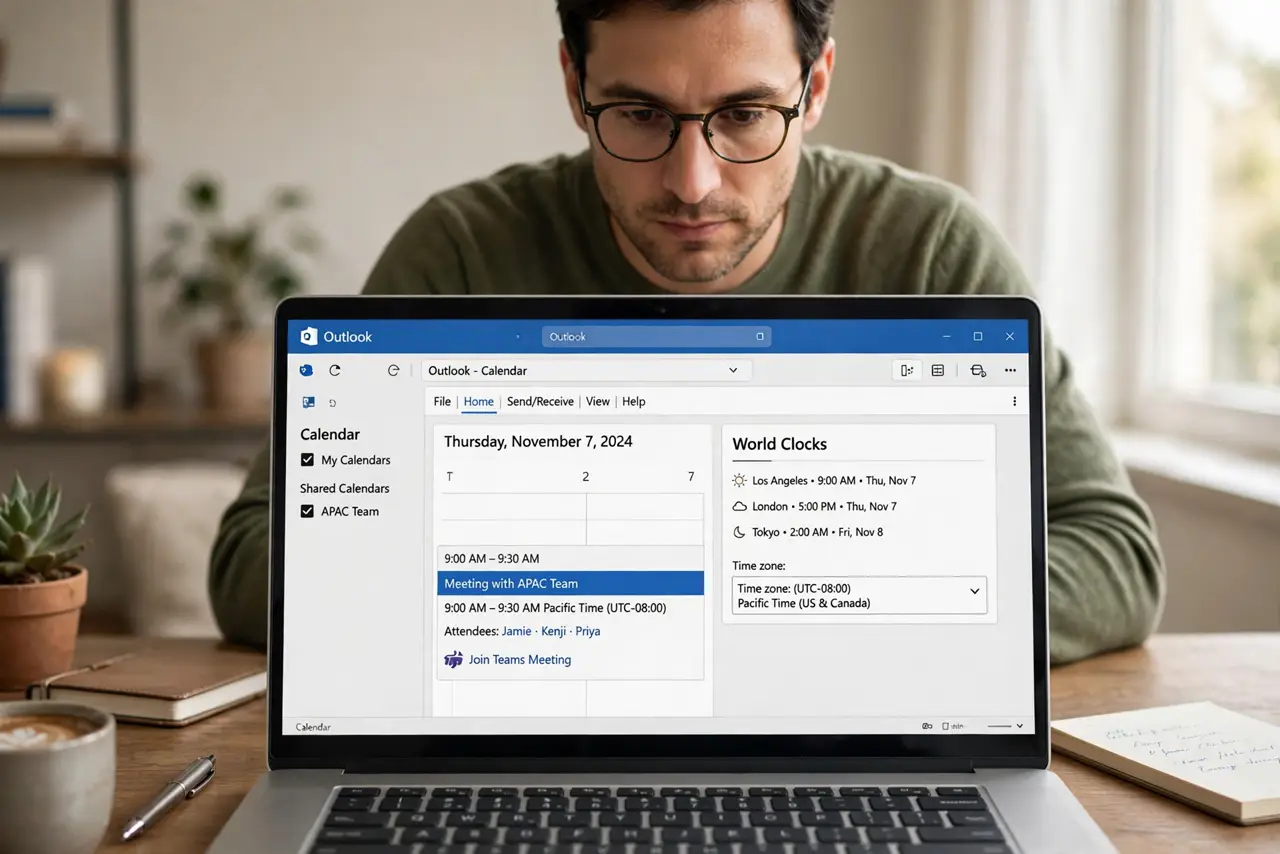Open the File menu
The width and height of the screenshot is (1280, 854).
(442, 402)
